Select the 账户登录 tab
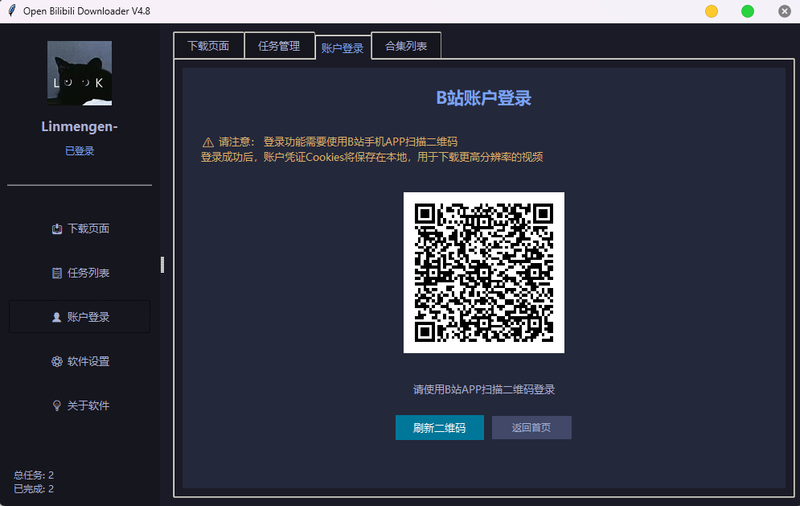 tap(342, 48)
